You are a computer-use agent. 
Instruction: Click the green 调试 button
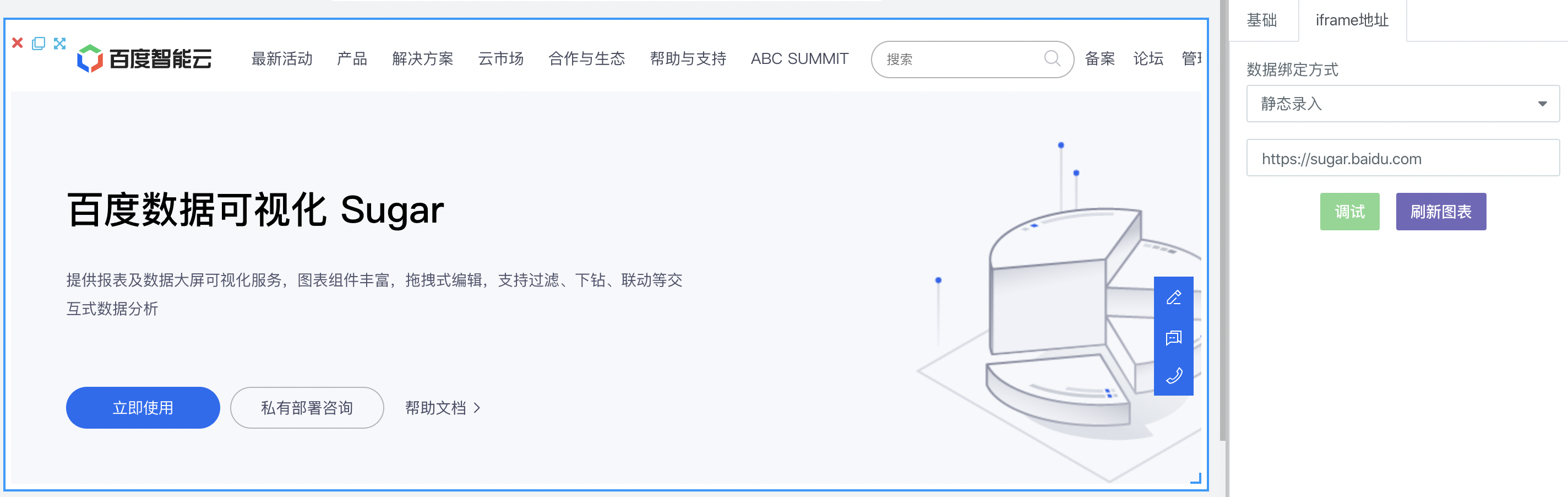tap(1349, 212)
